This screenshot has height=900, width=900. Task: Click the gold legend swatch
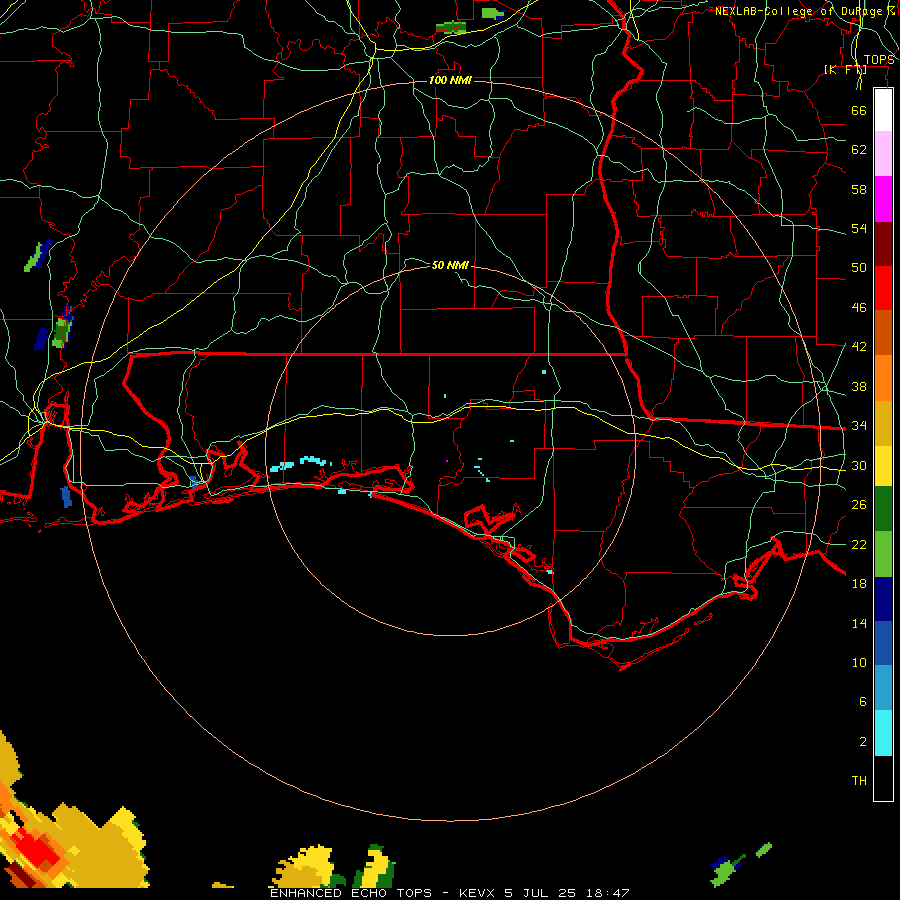point(883,423)
